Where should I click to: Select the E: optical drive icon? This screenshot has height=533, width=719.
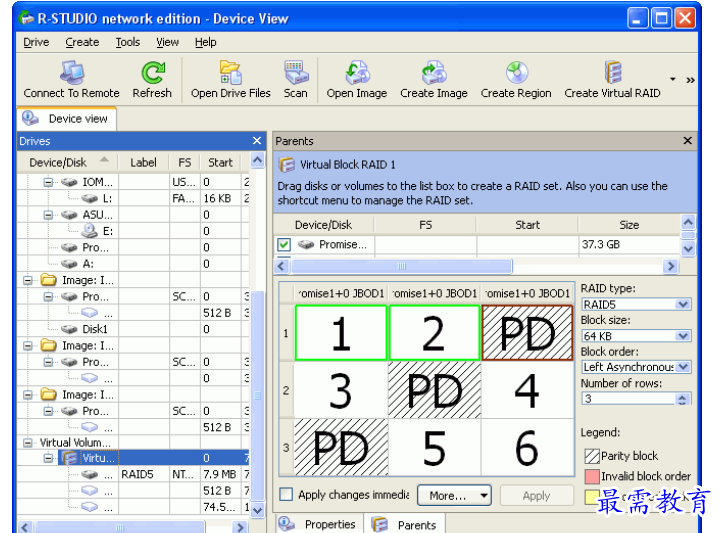89,231
